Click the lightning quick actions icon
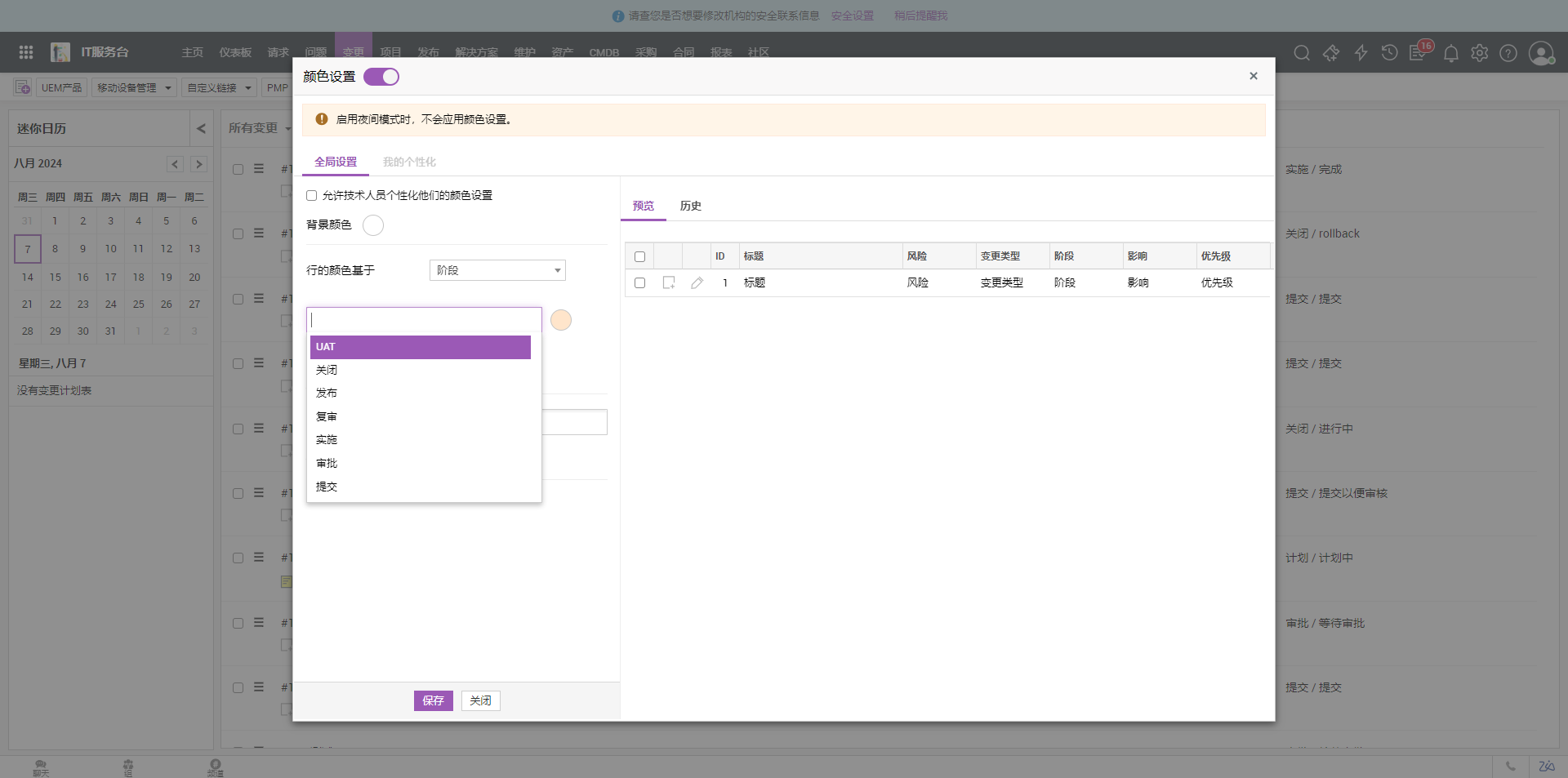This screenshot has height=778, width=1568. pos(1361,53)
